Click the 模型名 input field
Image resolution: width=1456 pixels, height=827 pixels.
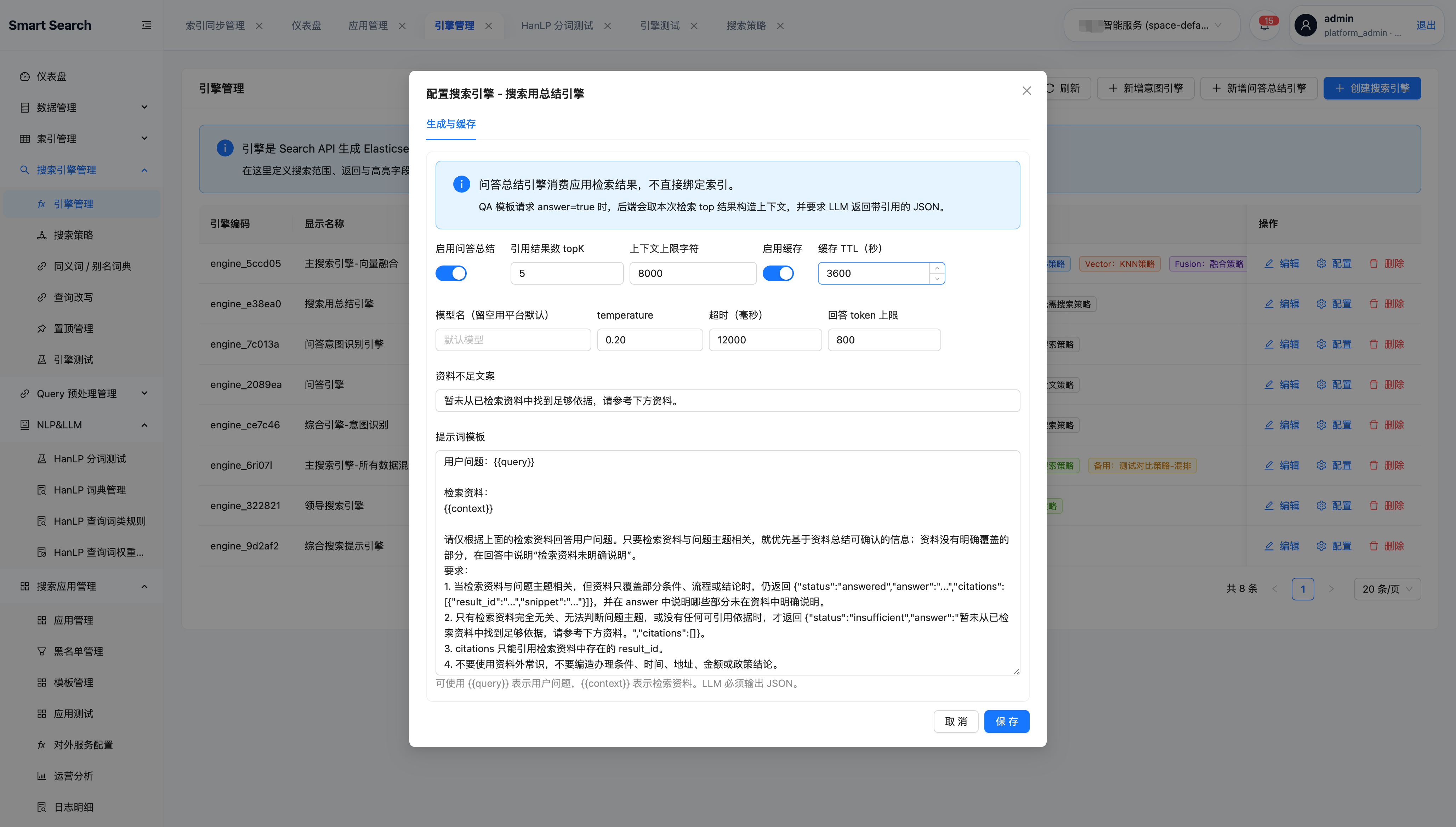(x=513, y=340)
